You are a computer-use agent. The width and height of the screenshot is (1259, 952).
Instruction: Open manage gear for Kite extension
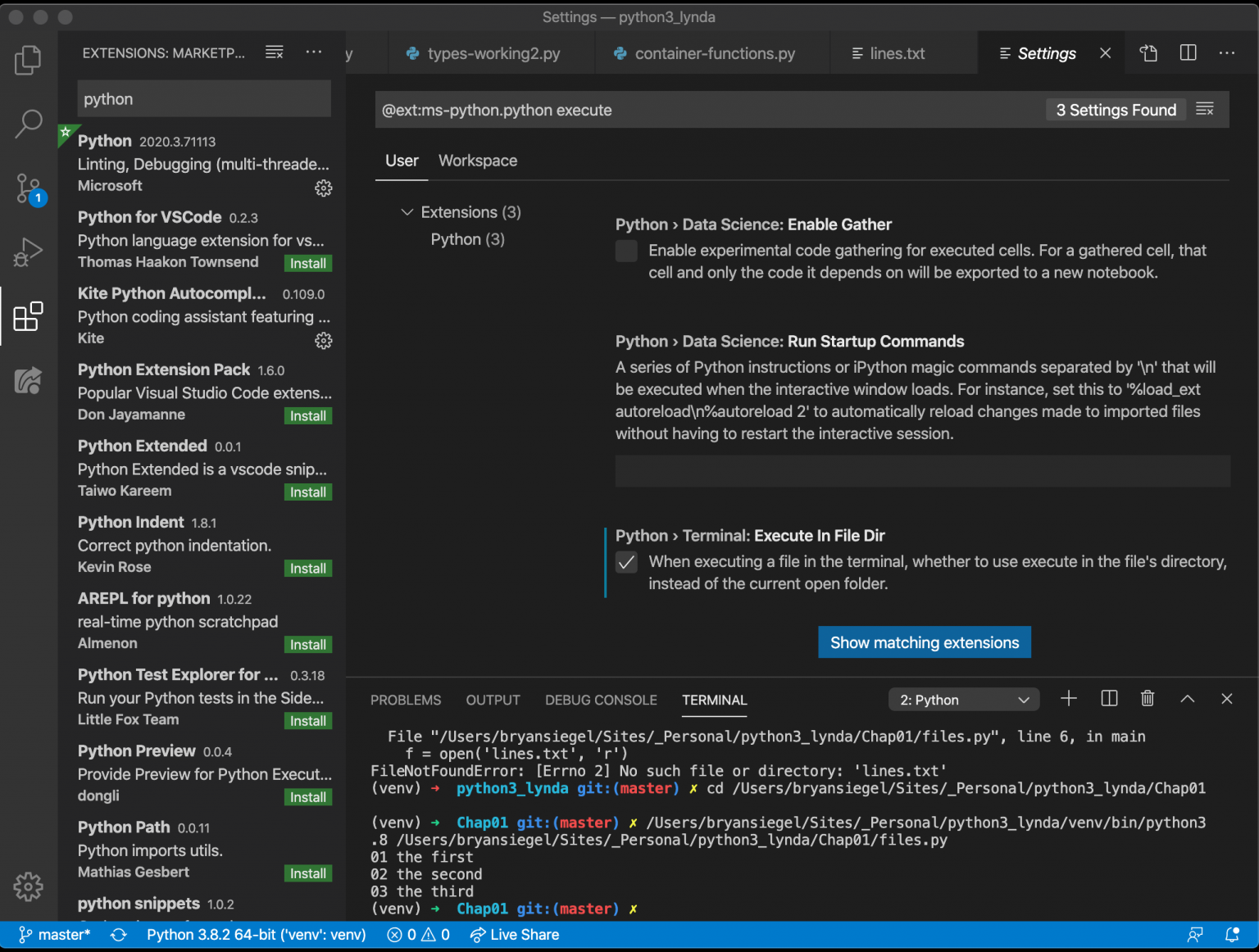[x=324, y=341]
